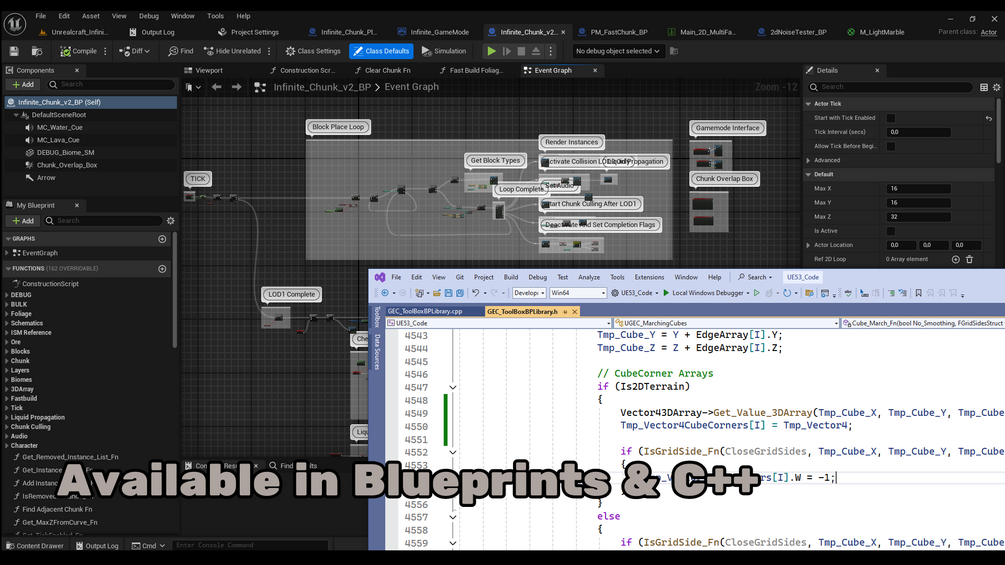The height and width of the screenshot is (565, 1005).
Task: Toggle Allow Tick Before Begin Play checkbox
Action: 891,147
